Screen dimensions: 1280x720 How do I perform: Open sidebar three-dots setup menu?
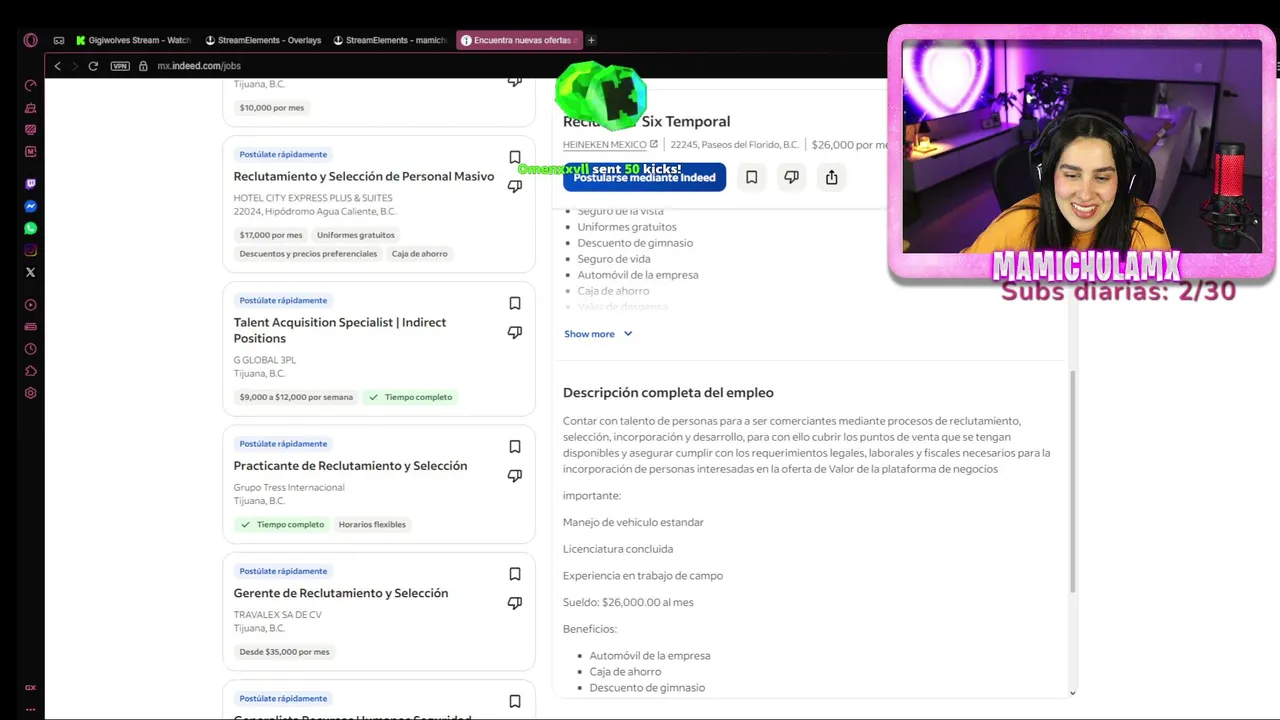coord(31,709)
